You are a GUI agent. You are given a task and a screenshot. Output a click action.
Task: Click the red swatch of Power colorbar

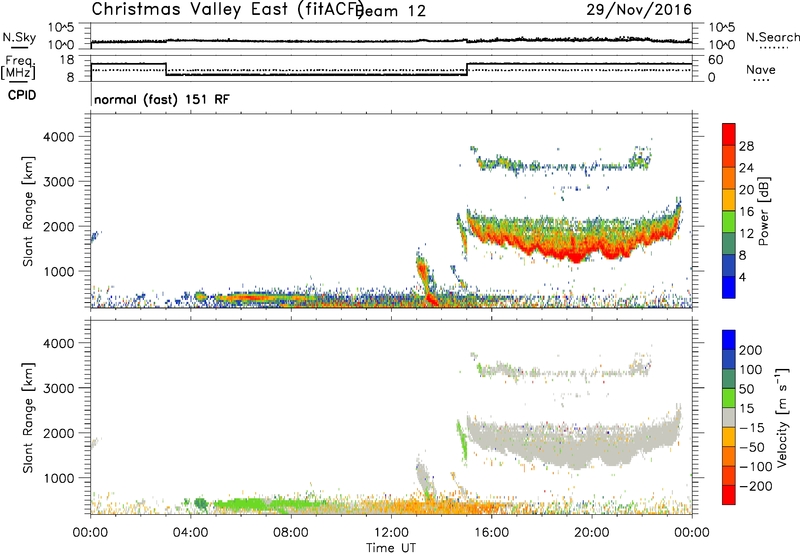pos(729,134)
